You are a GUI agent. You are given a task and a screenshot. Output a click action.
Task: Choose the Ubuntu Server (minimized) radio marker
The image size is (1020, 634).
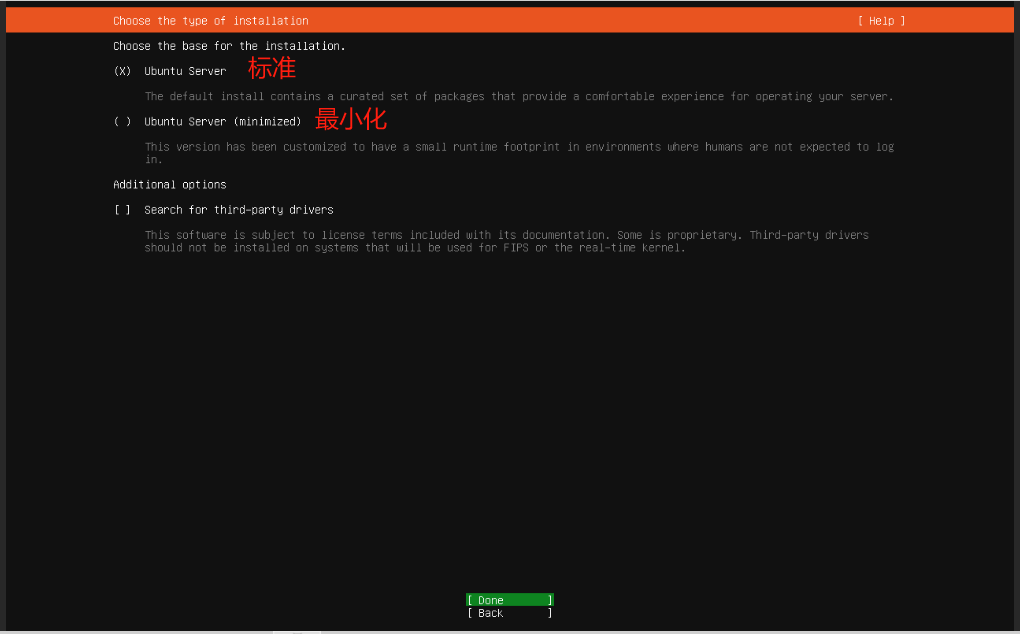click(x=122, y=122)
